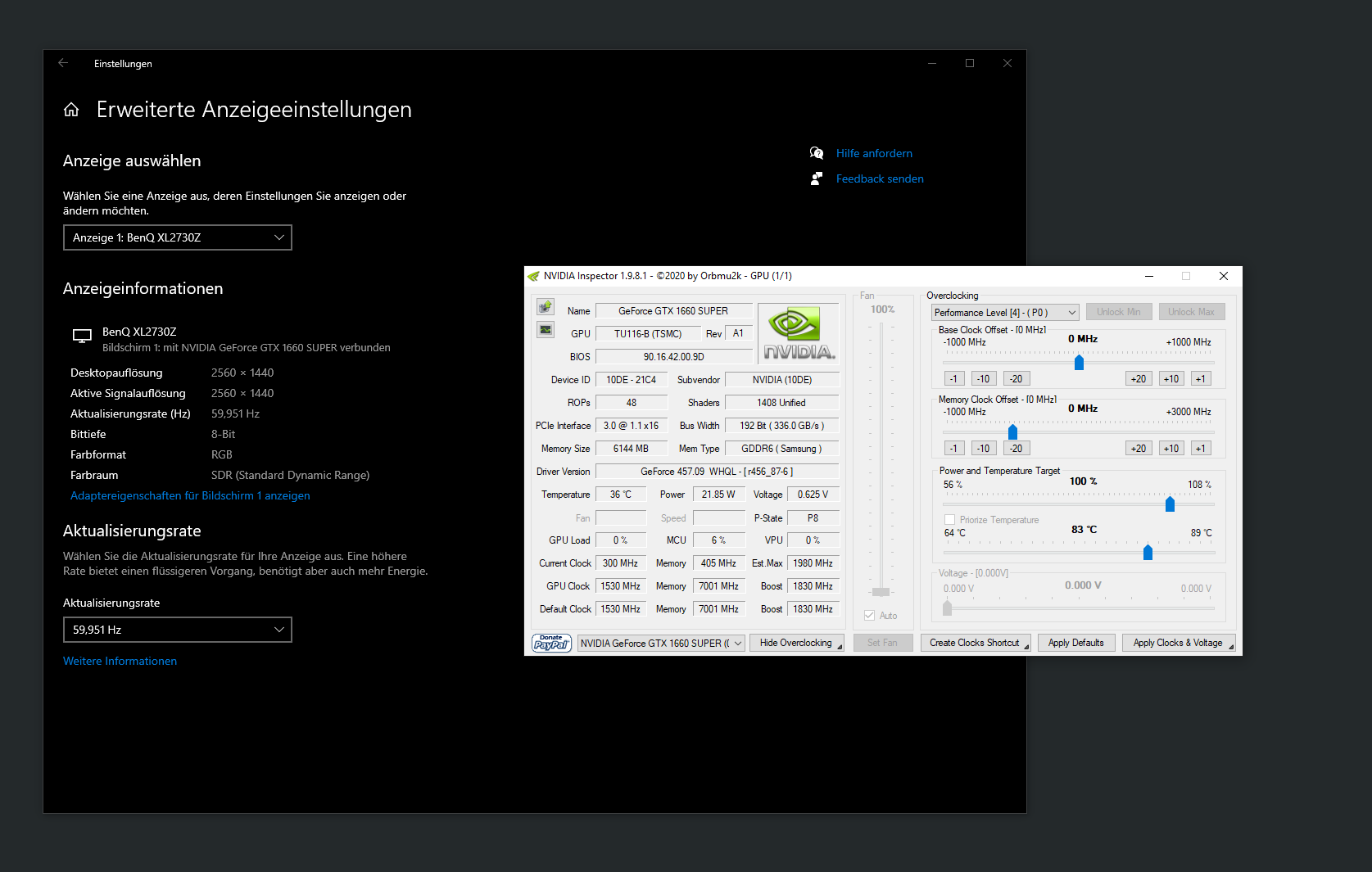Click Feedback senden link
This screenshot has width=1372, height=872.
(x=880, y=178)
